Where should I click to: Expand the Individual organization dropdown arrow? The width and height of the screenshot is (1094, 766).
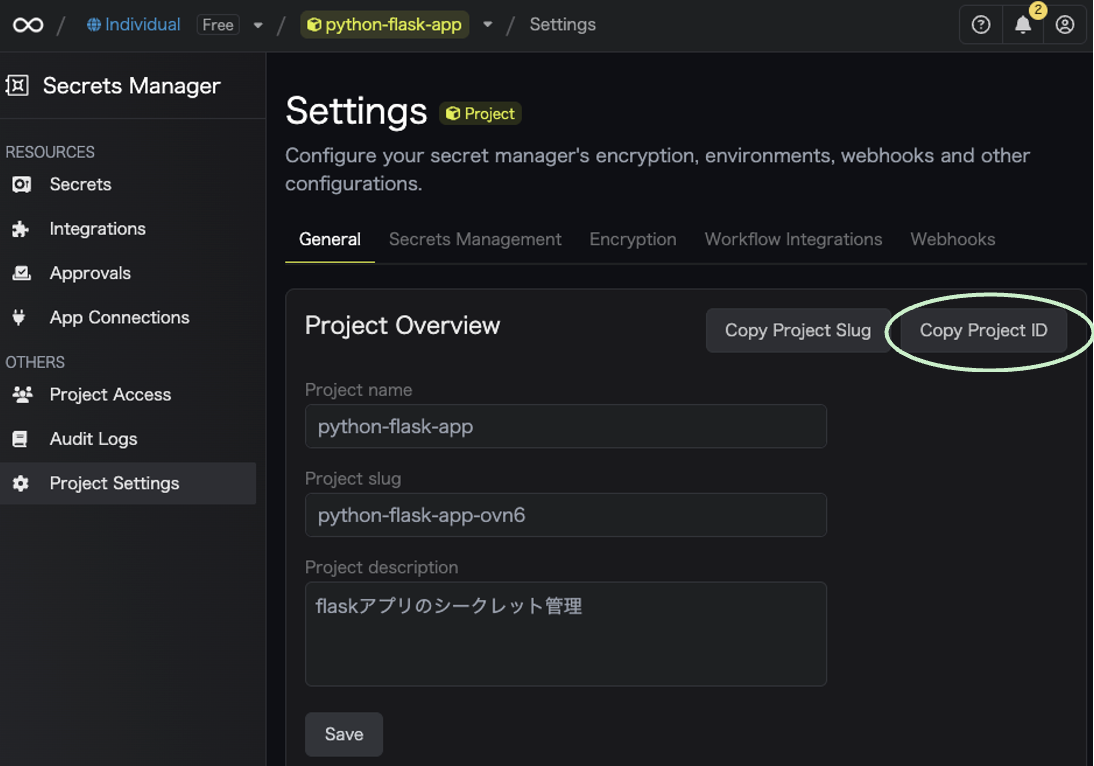pyautogui.click(x=258, y=25)
